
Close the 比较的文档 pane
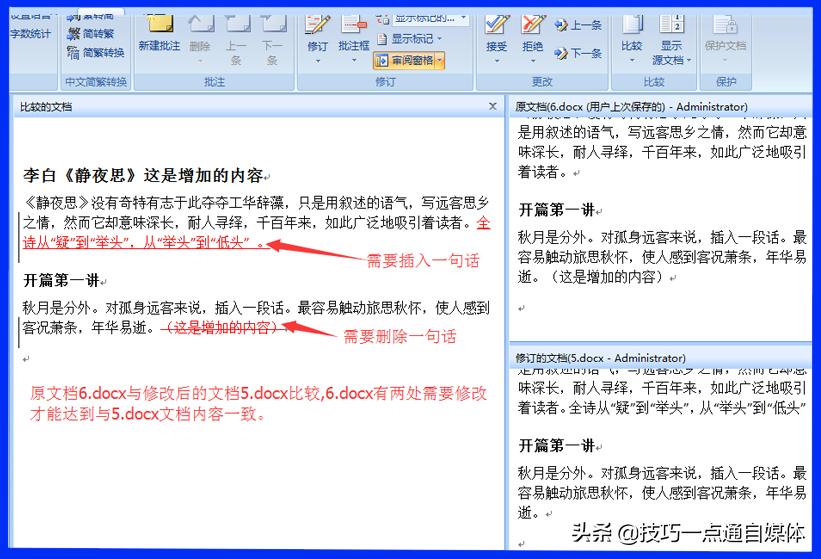[x=493, y=107]
